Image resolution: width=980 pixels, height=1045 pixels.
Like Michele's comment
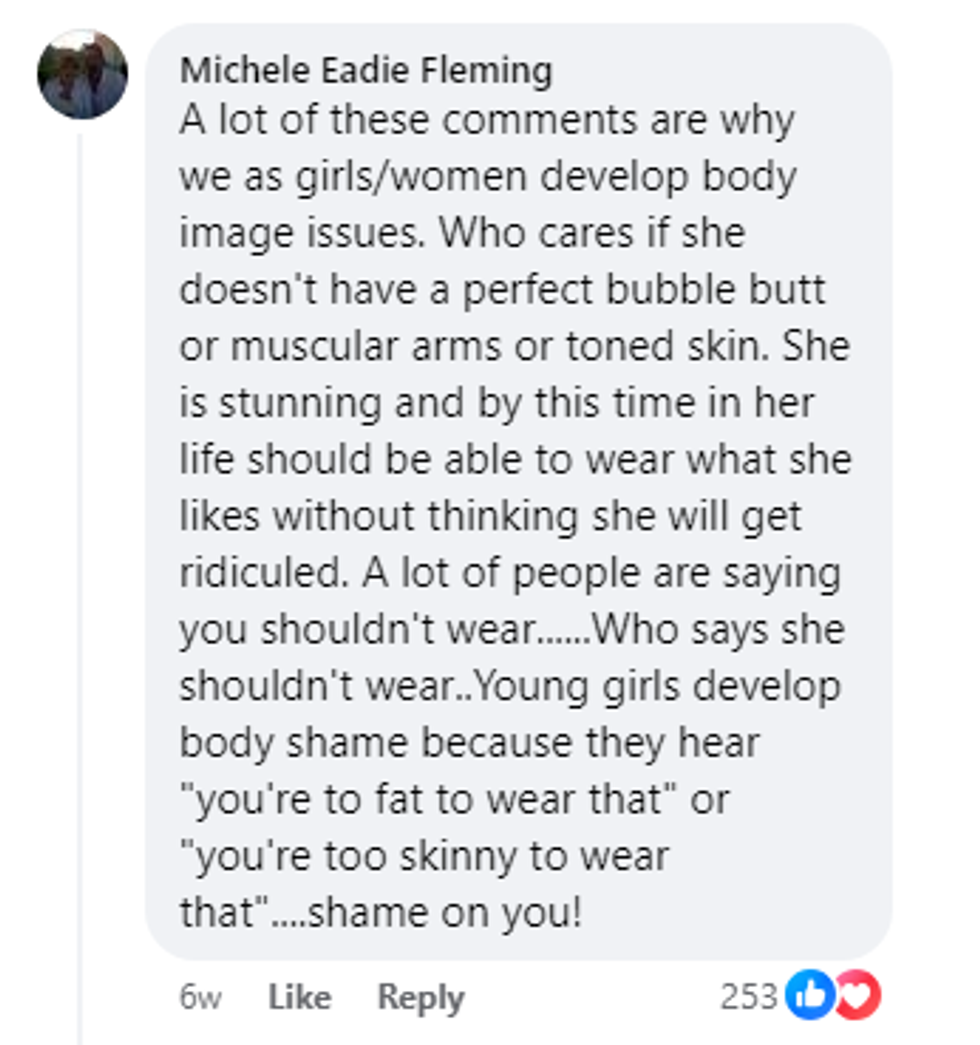point(300,997)
